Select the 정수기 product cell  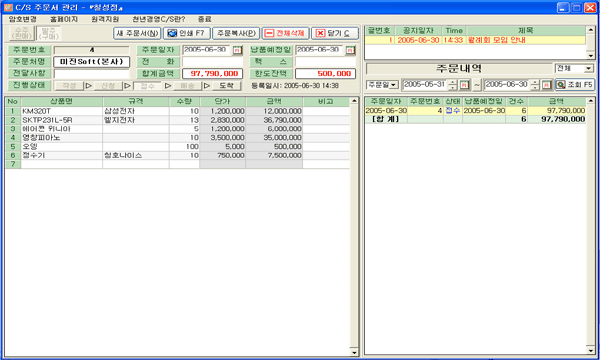click(62, 155)
